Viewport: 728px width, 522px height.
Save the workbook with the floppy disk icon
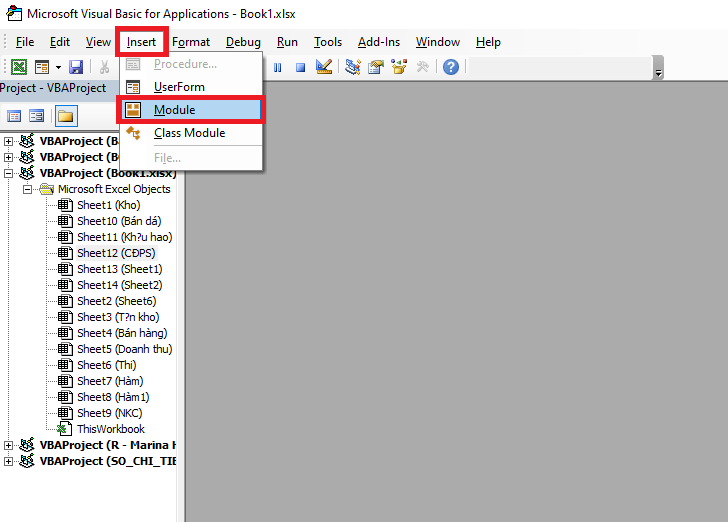76,67
